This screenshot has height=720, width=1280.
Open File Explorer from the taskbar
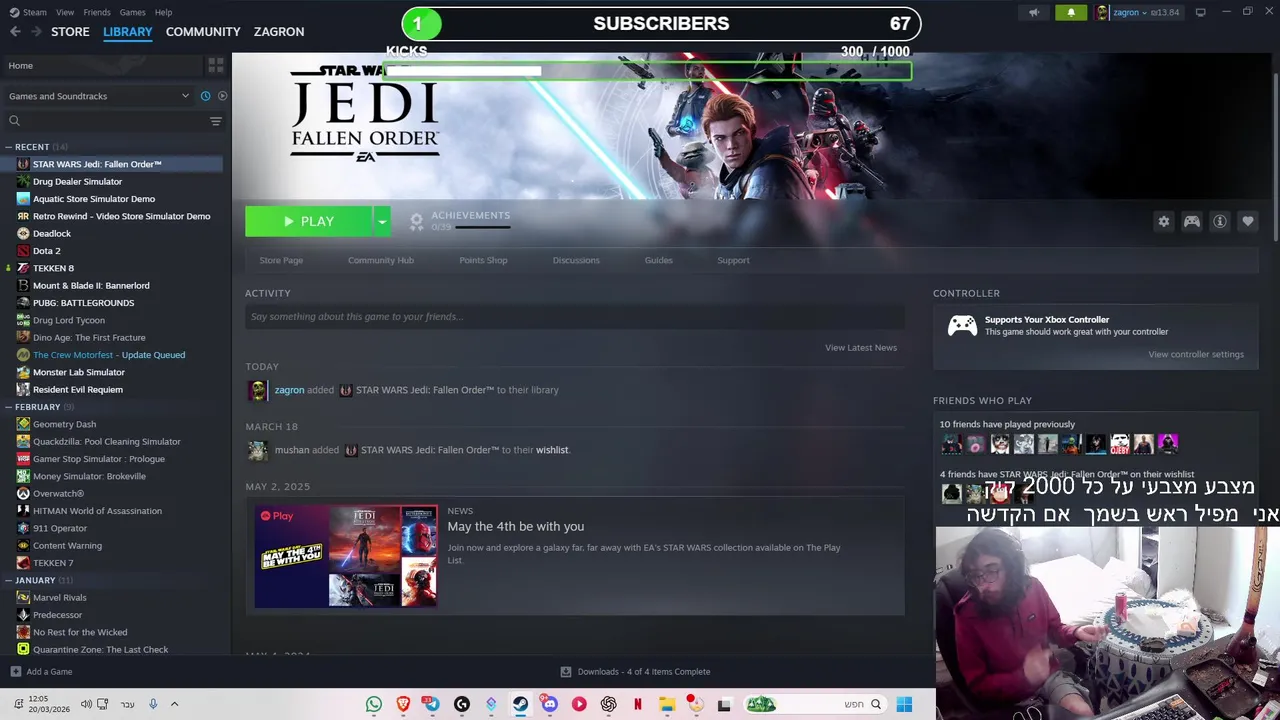[667, 704]
